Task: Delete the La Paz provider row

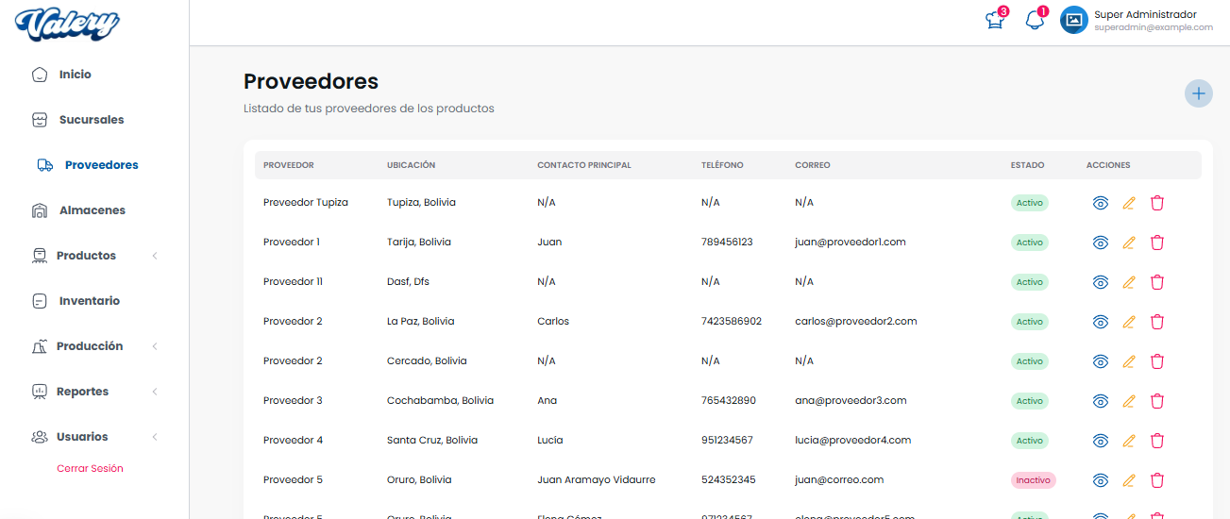Action: pyautogui.click(x=1157, y=322)
